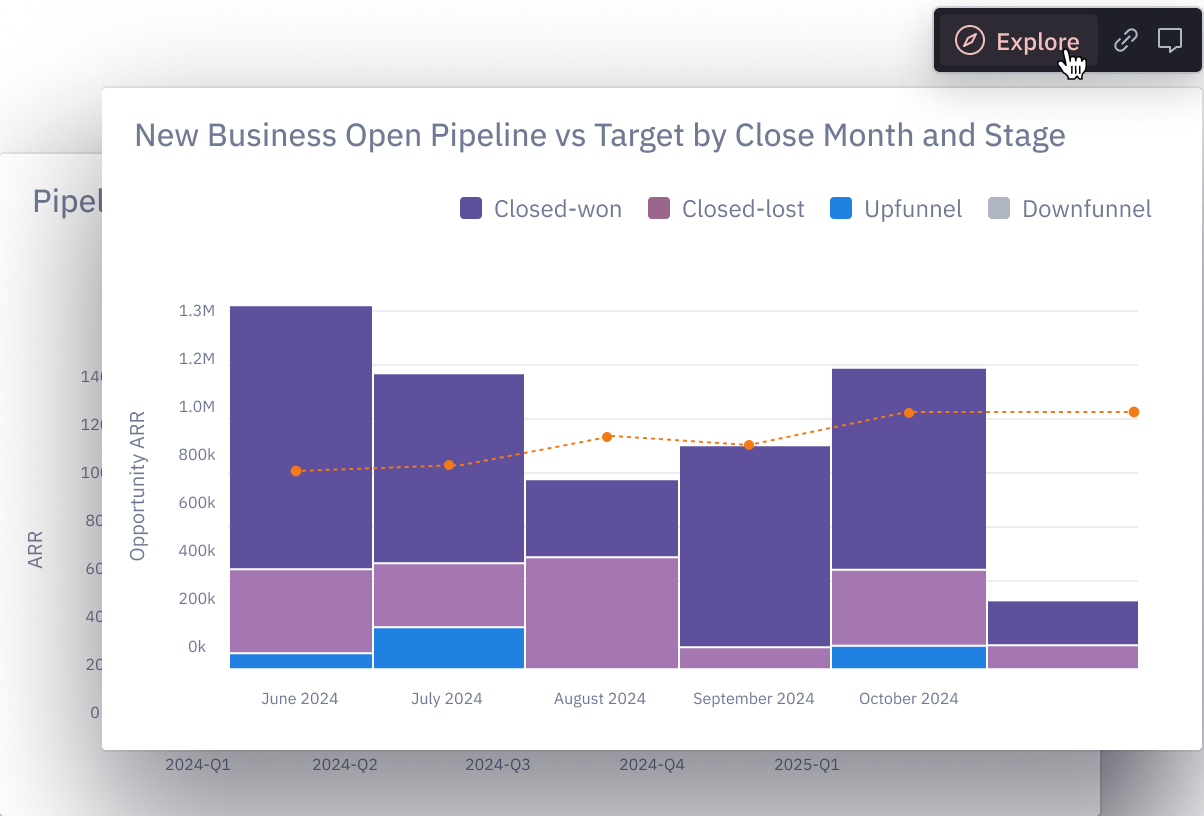Hide the Upfunnel series from the legend
This screenshot has height=816, width=1204.
[x=896, y=208]
